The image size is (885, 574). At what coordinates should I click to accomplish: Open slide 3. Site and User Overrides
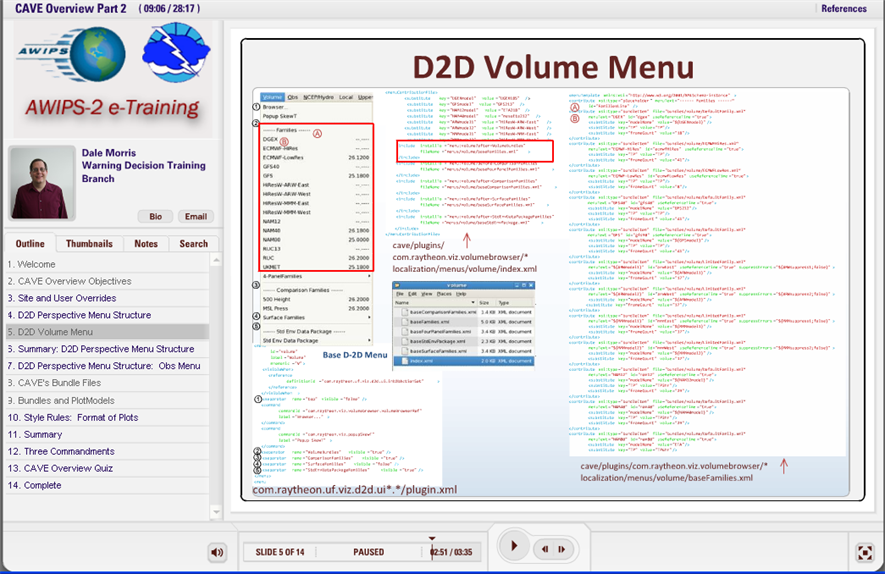point(107,298)
